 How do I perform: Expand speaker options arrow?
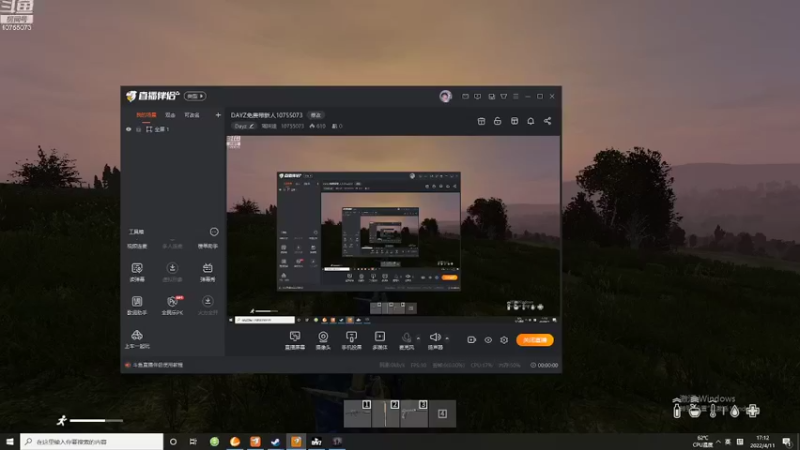447,338
